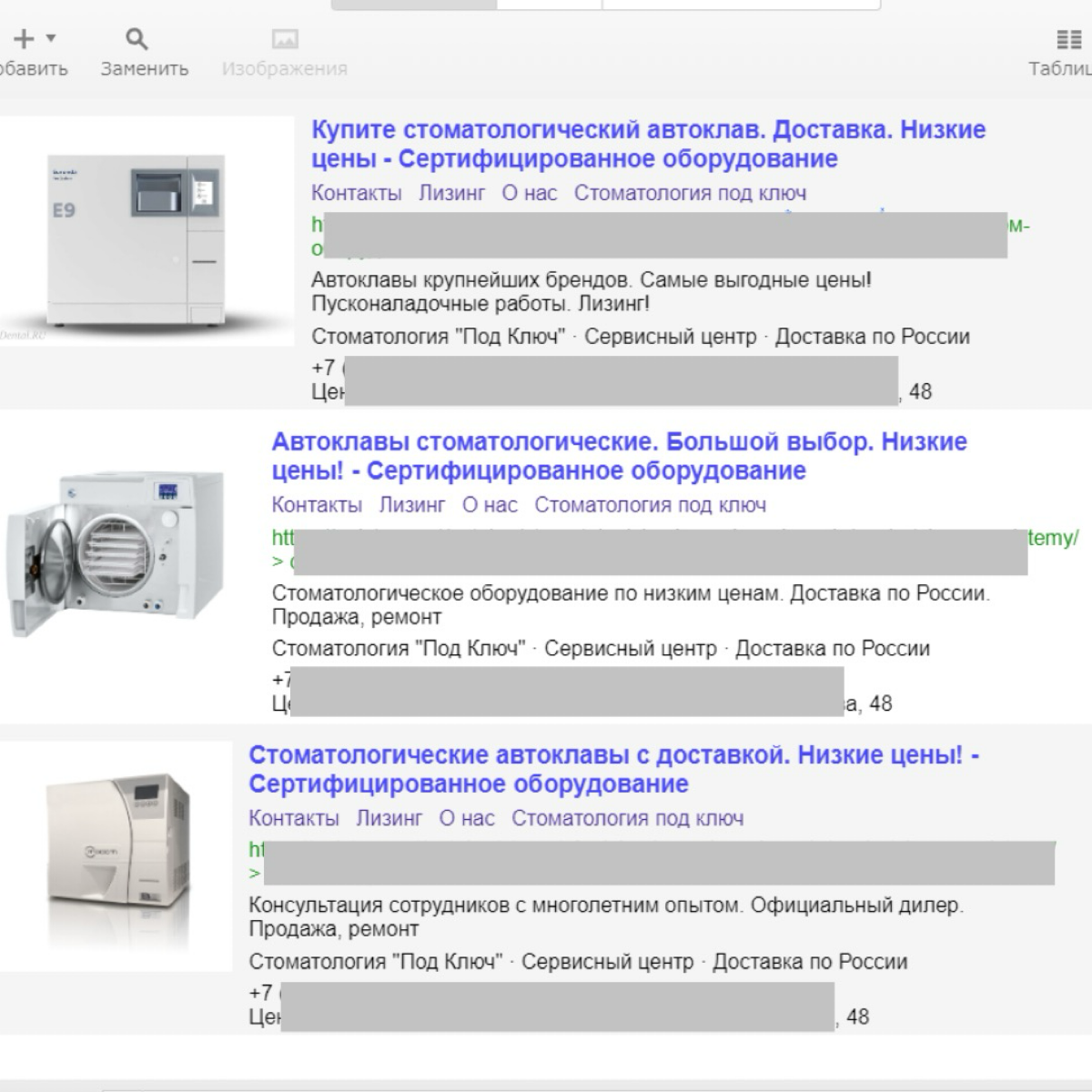Screen dimensions: 1092x1092
Task: Click the Images toolbar icon
Action: (x=285, y=39)
